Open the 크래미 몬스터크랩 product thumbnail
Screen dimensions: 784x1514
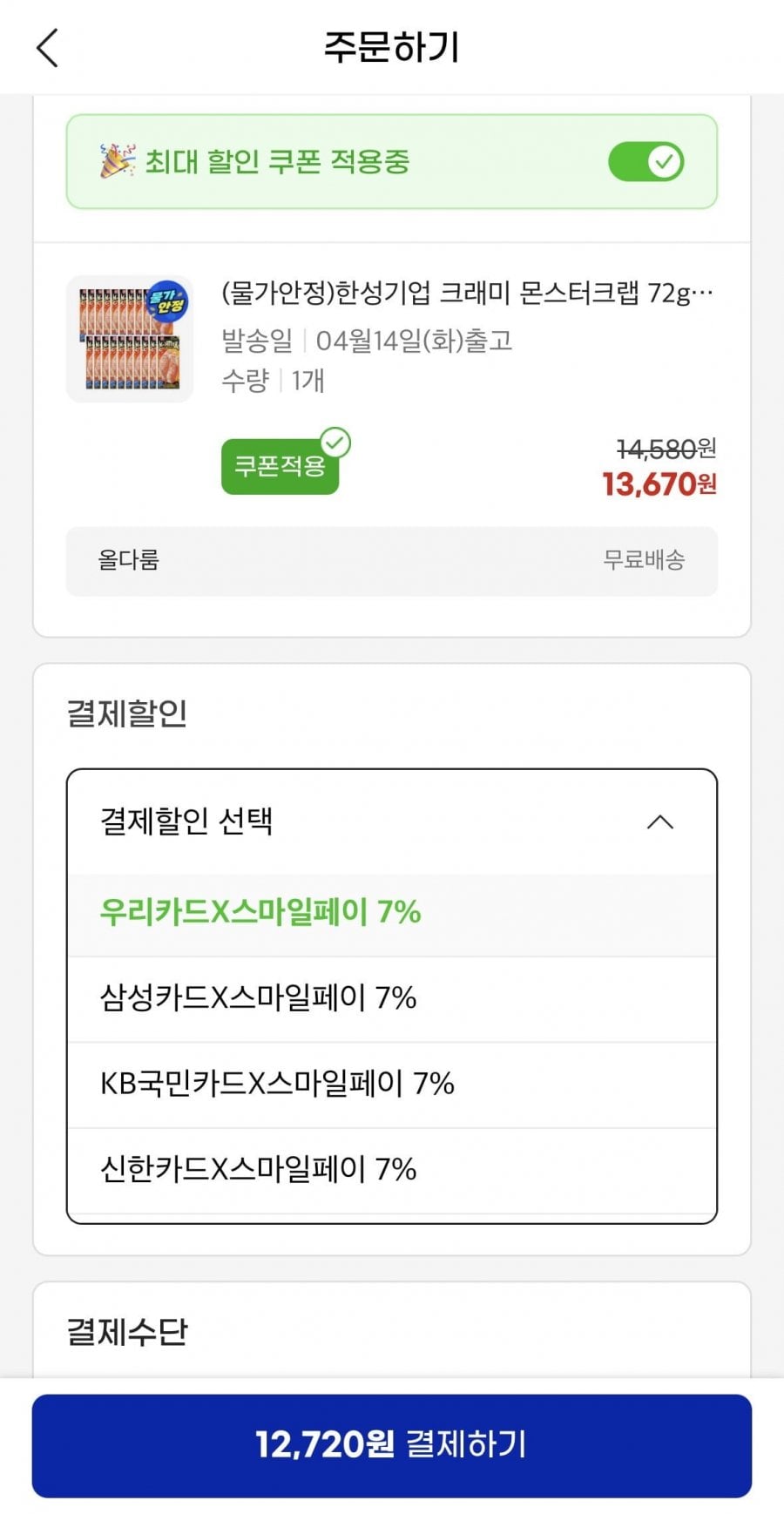tap(130, 339)
